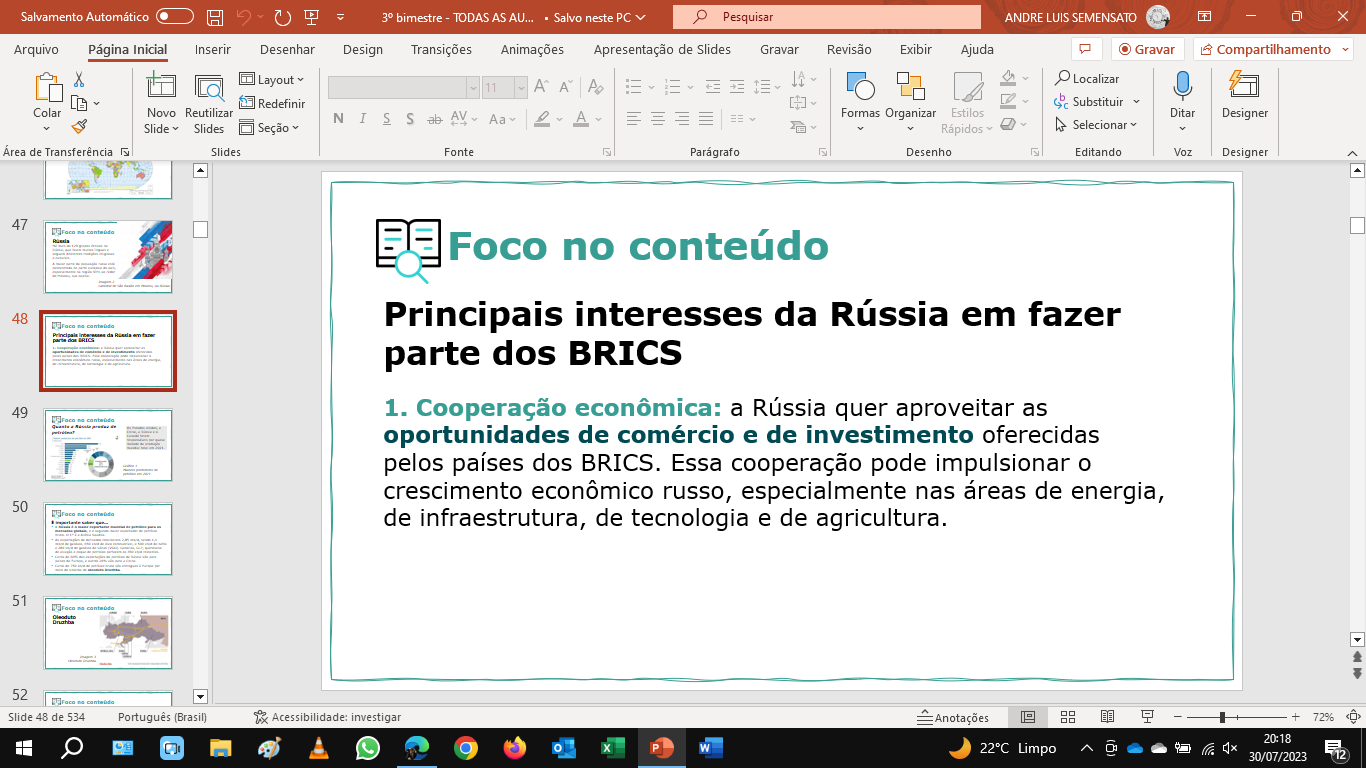Open the Transições tab

pyautogui.click(x=441, y=49)
